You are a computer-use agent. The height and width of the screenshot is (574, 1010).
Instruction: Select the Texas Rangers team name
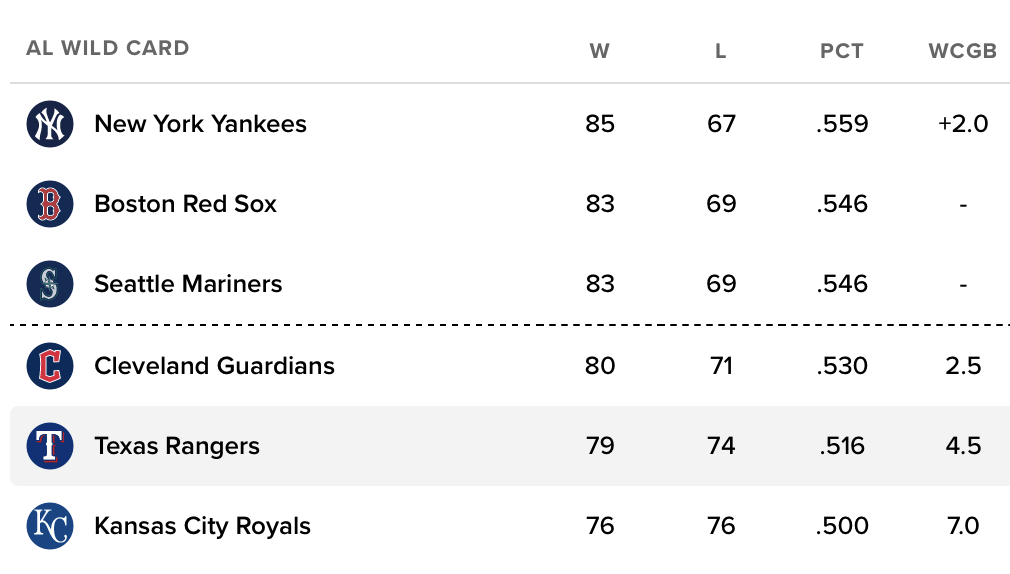tap(177, 446)
